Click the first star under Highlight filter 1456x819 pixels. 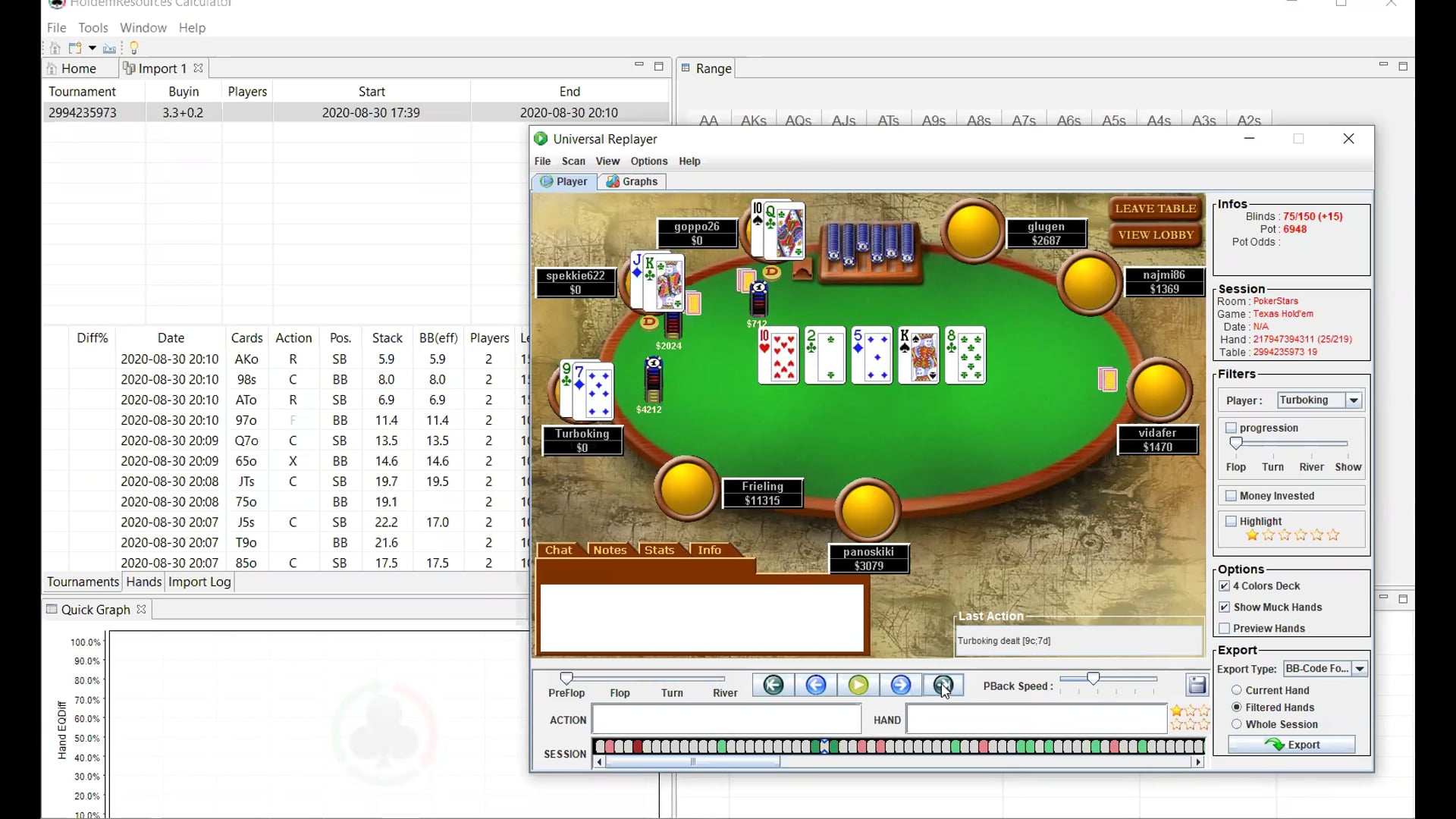pyautogui.click(x=1252, y=535)
